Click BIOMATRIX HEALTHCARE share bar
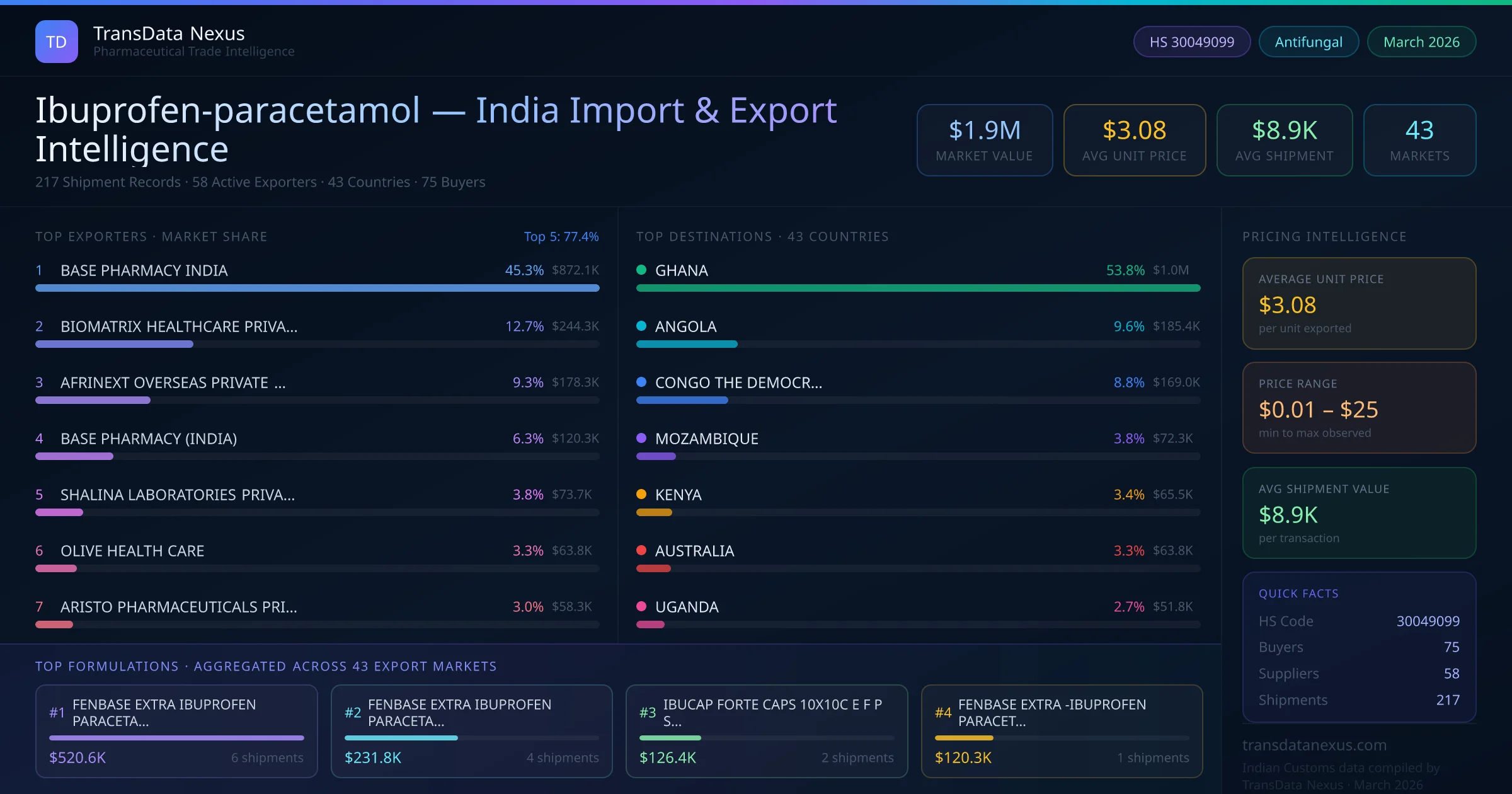Viewport: 1512px width, 794px height. [114, 344]
